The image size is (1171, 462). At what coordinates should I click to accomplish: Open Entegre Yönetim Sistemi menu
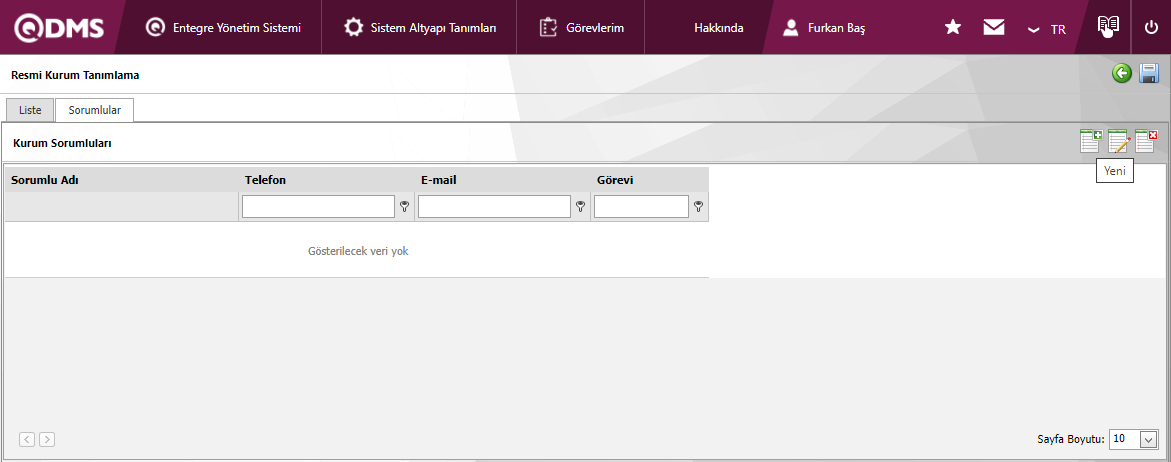coord(223,28)
